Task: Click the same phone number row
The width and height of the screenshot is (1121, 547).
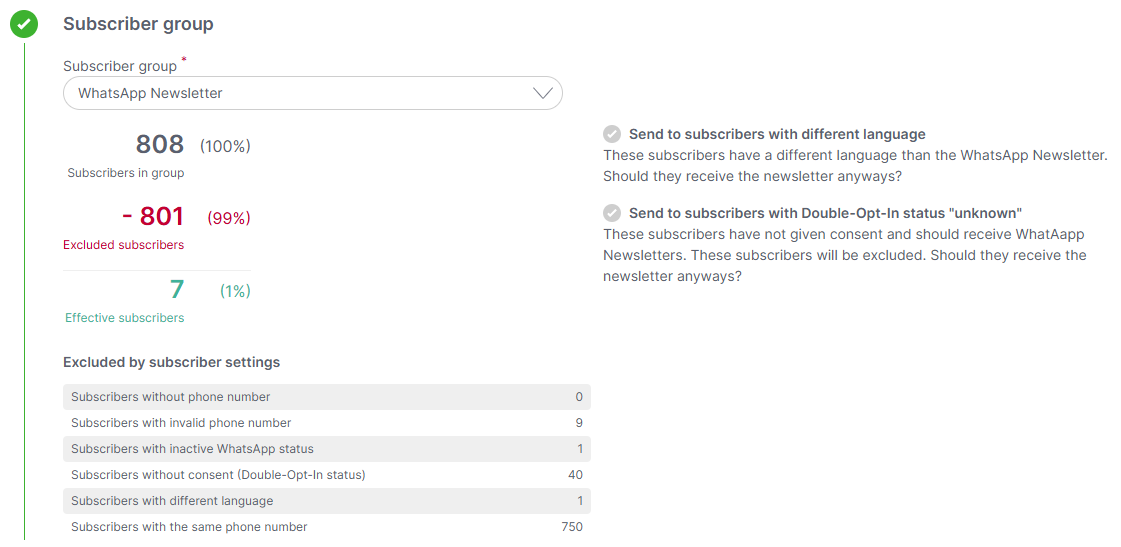Action: [327, 527]
